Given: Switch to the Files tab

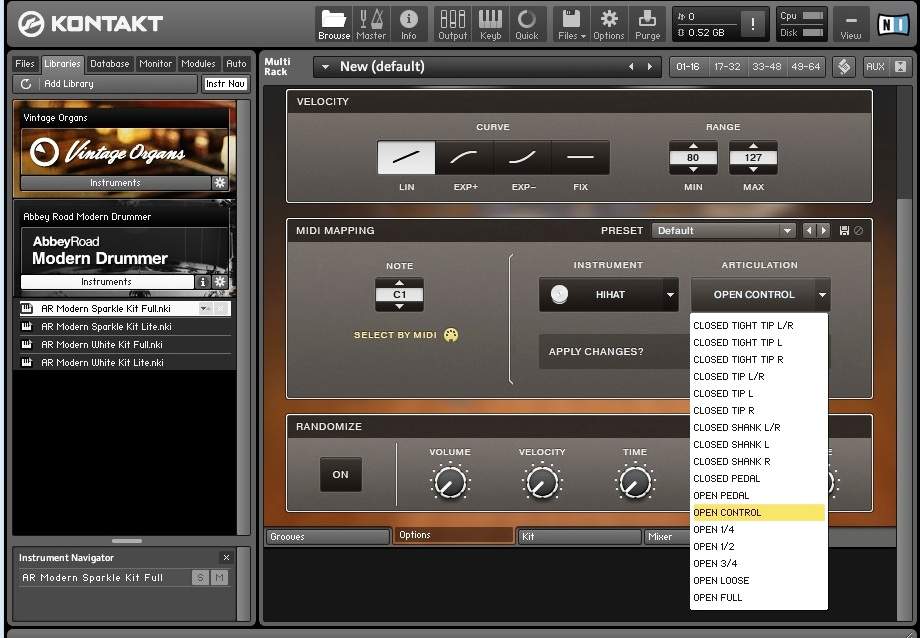Looking at the screenshot, I should click(25, 63).
